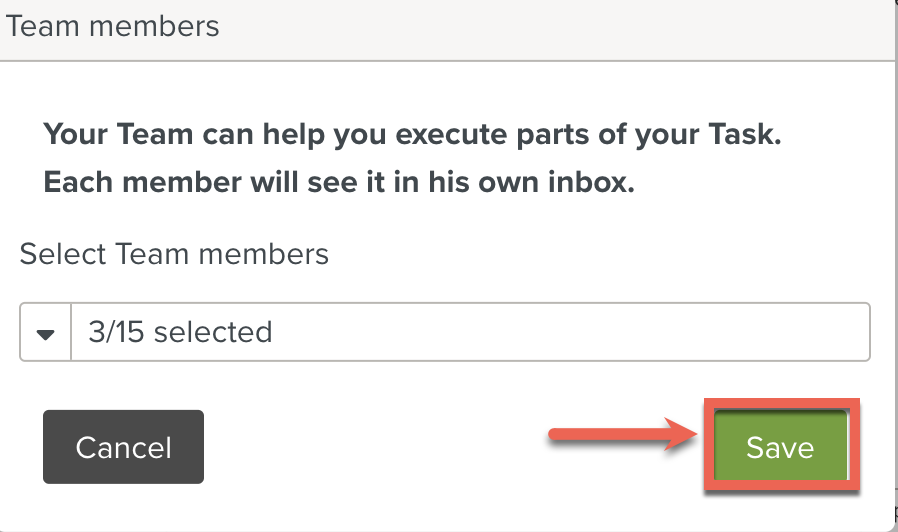Click the 'Select Team members' label
This screenshot has height=532, width=898.
tap(174, 254)
